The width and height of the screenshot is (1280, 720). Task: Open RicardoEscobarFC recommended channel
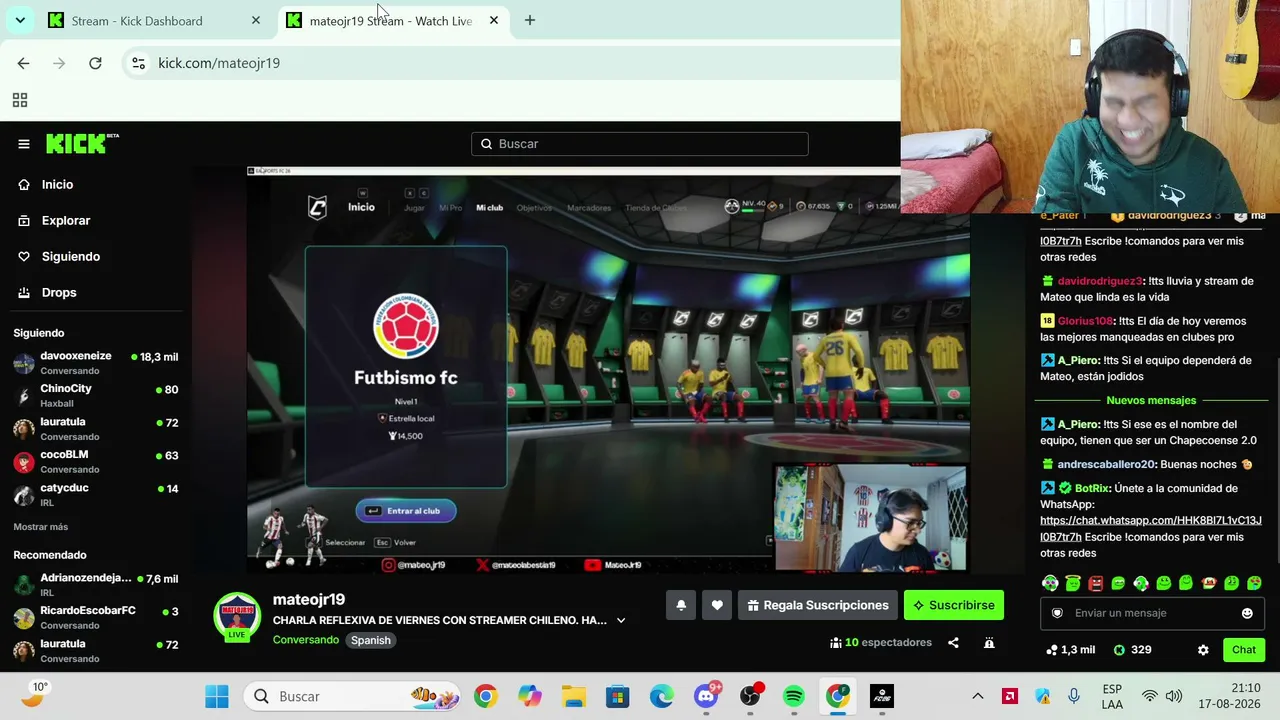pyautogui.click(x=95, y=617)
